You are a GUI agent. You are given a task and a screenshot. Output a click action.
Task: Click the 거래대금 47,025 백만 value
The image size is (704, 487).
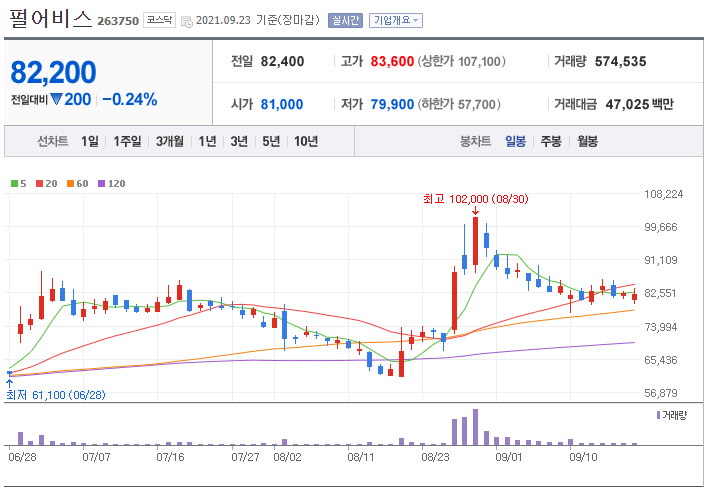tap(640, 105)
